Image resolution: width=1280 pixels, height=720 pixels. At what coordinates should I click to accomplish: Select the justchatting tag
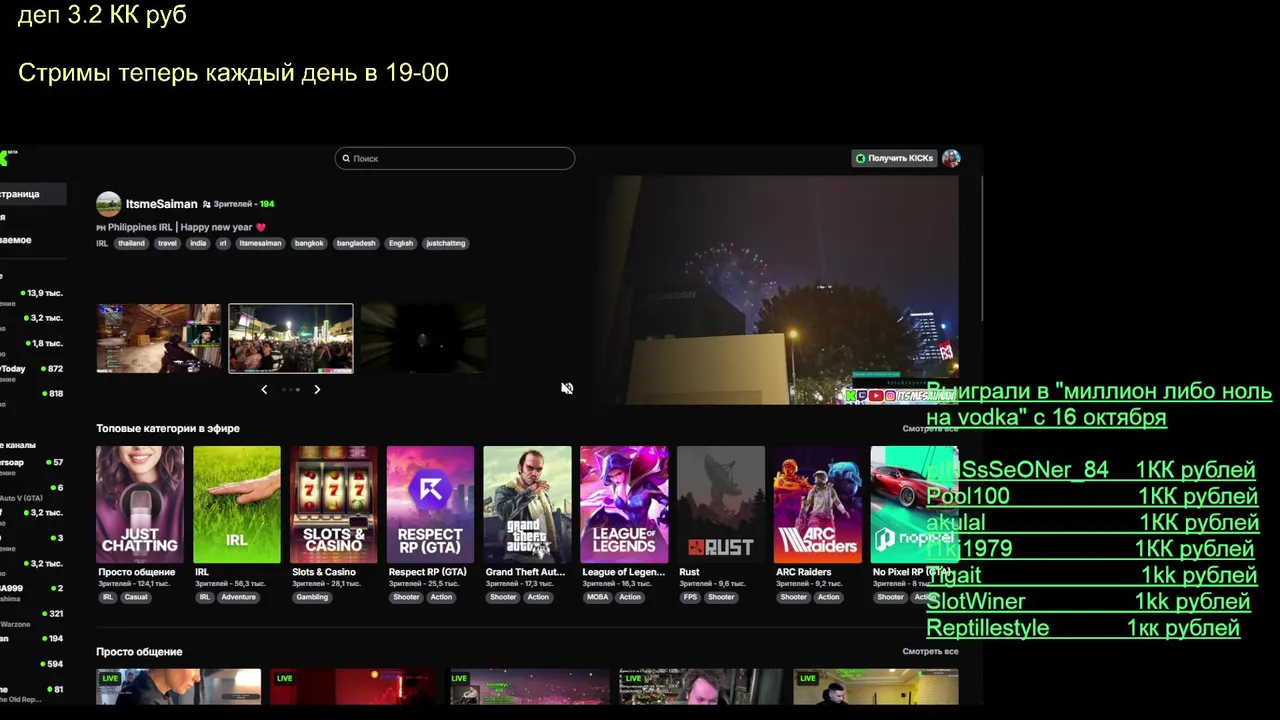[446, 243]
